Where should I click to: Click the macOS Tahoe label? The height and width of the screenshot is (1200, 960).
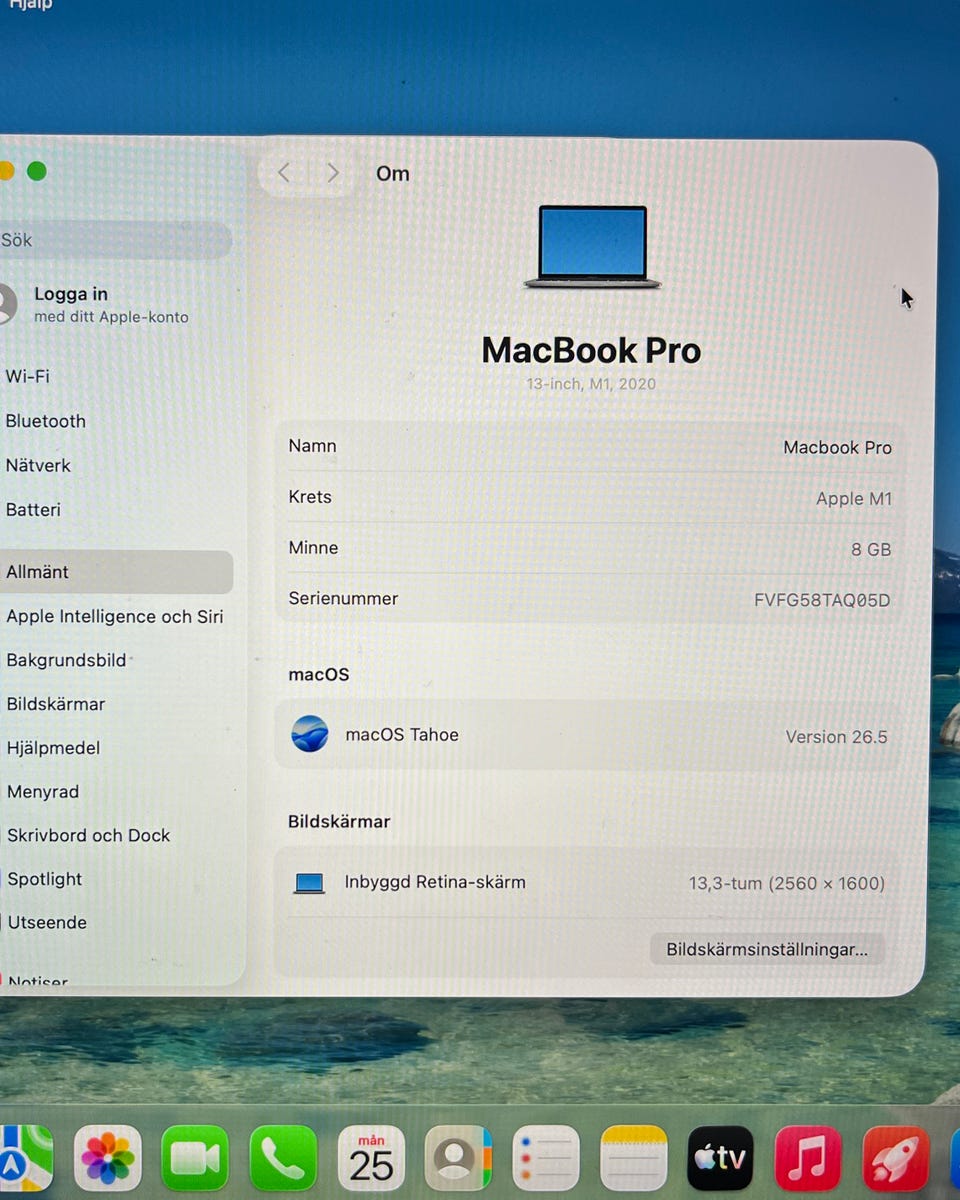[402, 734]
